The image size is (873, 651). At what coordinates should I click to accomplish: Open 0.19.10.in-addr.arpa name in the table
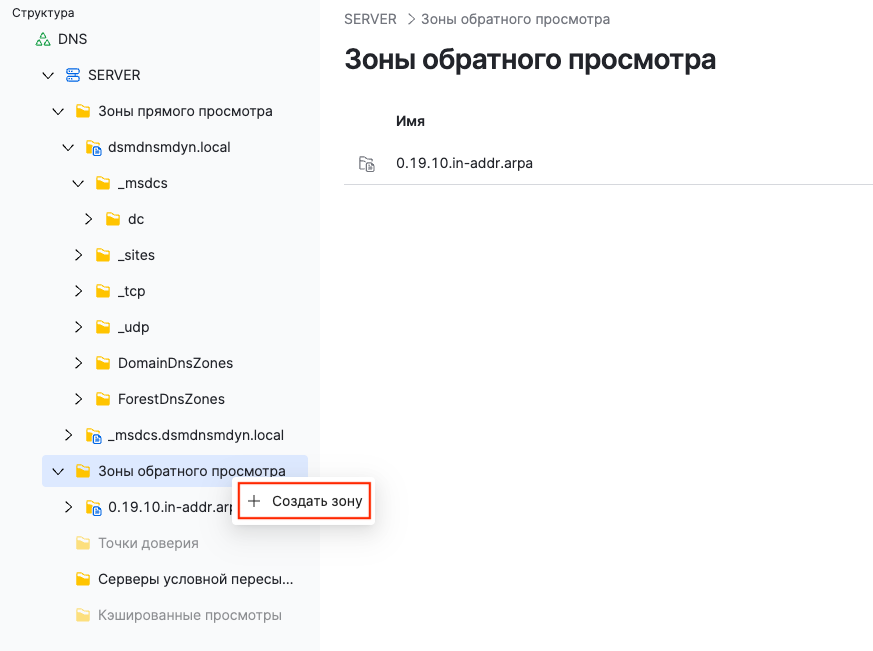[464, 163]
